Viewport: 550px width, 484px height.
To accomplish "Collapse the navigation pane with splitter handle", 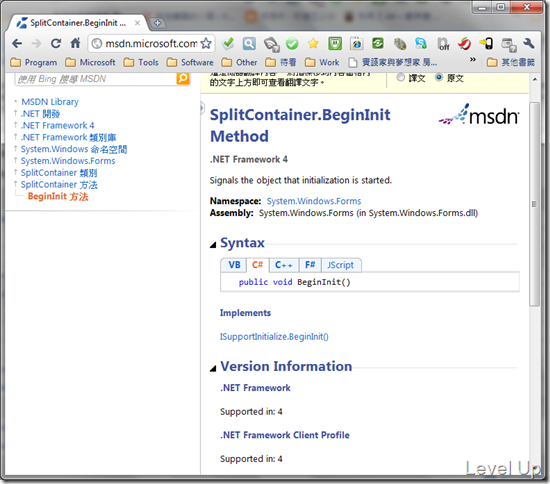I will [202, 108].
